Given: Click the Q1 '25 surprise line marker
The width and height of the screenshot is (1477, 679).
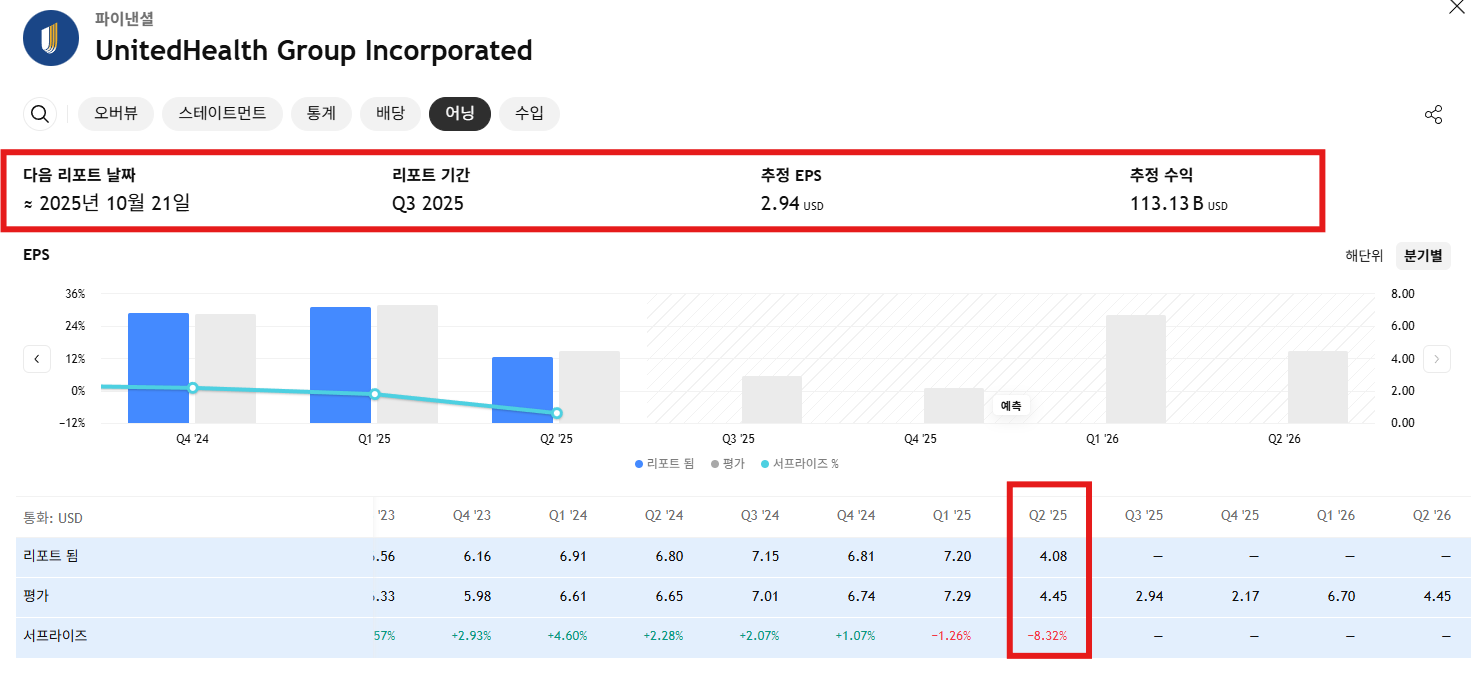Looking at the screenshot, I should pos(375,394).
